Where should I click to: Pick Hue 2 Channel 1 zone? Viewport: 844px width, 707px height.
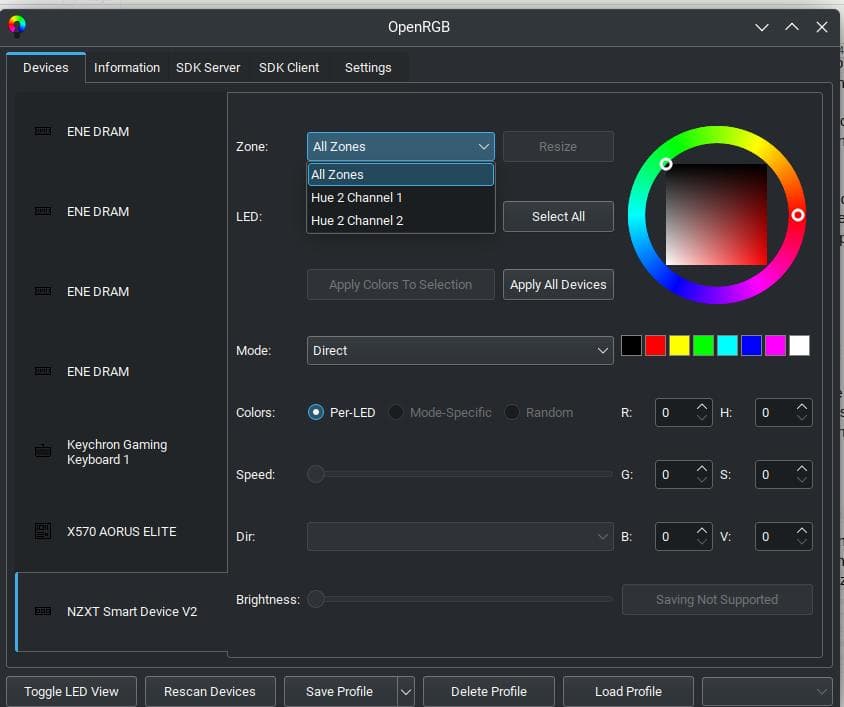pyautogui.click(x=400, y=198)
